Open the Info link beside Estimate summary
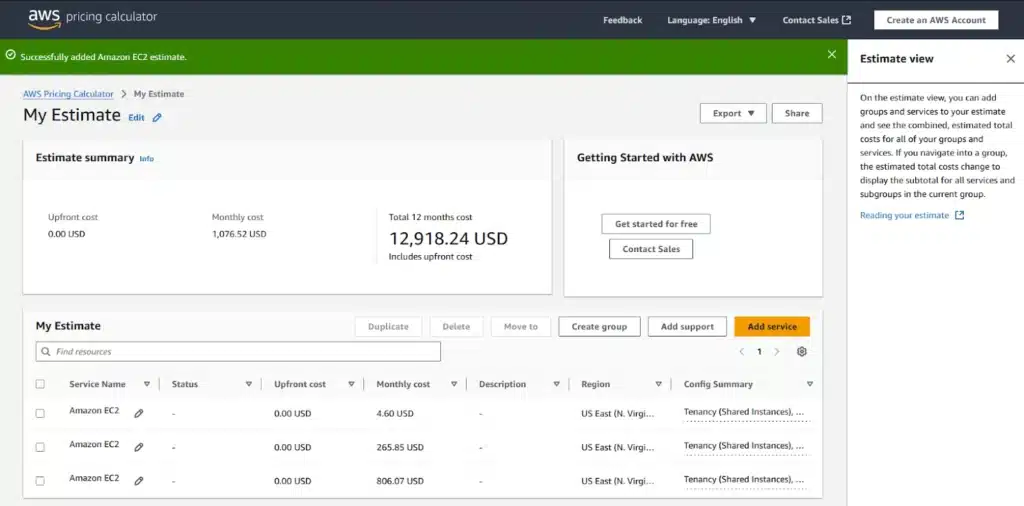Screen dimensions: 1024x506 coord(147,159)
